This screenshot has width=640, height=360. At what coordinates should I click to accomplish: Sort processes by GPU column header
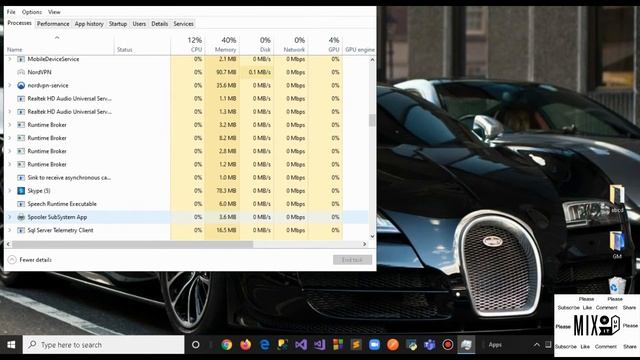click(x=325, y=44)
